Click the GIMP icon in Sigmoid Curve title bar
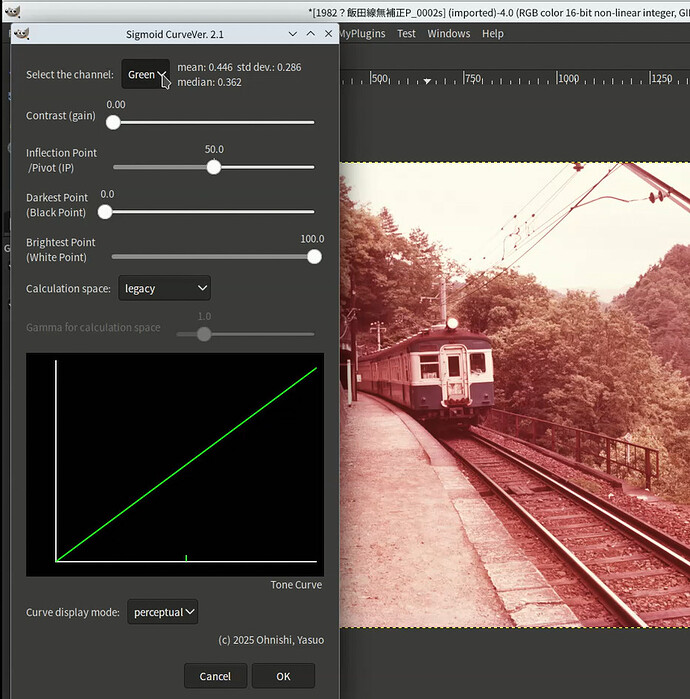Image resolution: width=690 pixels, height=699 pixels. pos(22,33)
